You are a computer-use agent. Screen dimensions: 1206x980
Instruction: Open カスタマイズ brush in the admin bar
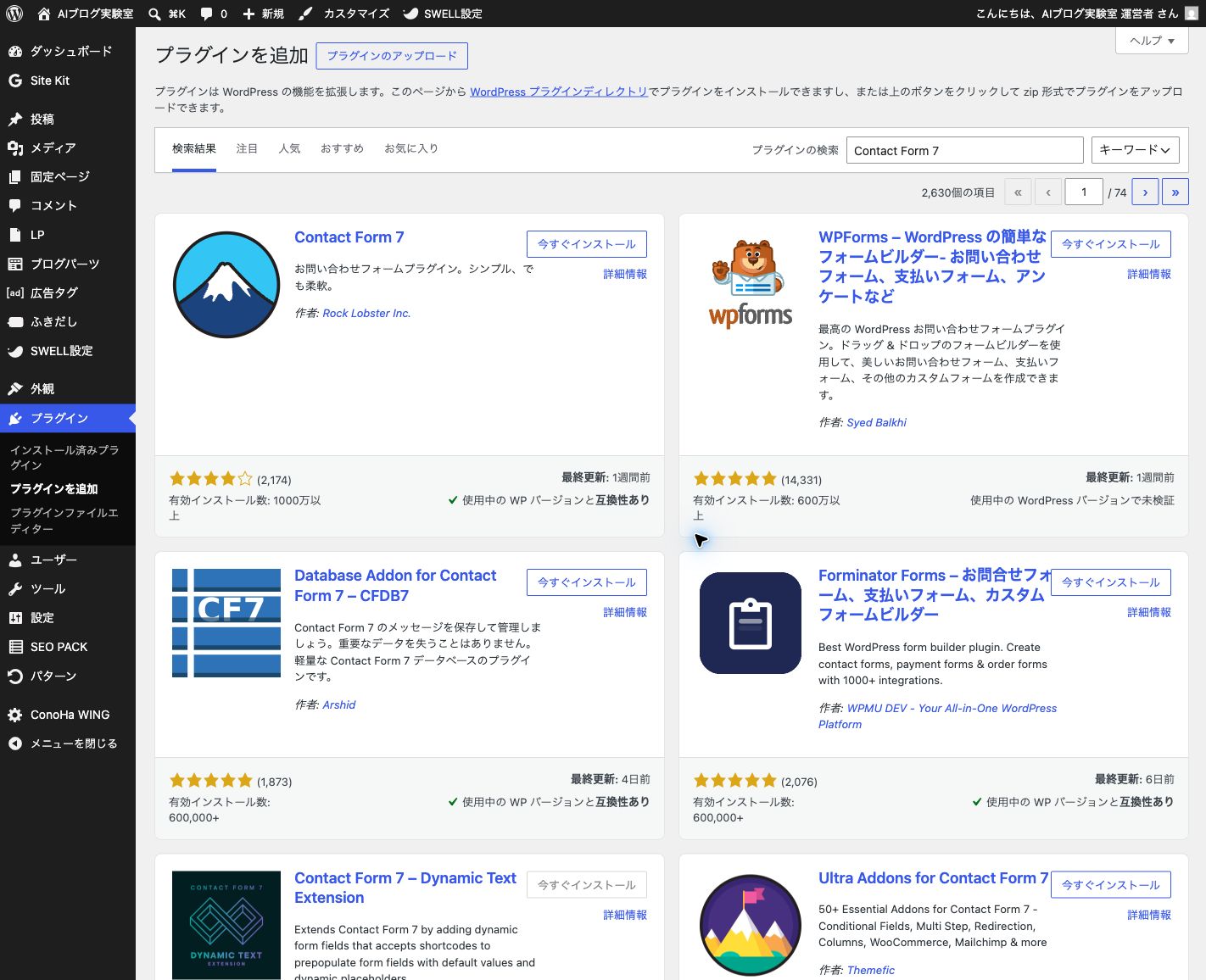[343, 14]
